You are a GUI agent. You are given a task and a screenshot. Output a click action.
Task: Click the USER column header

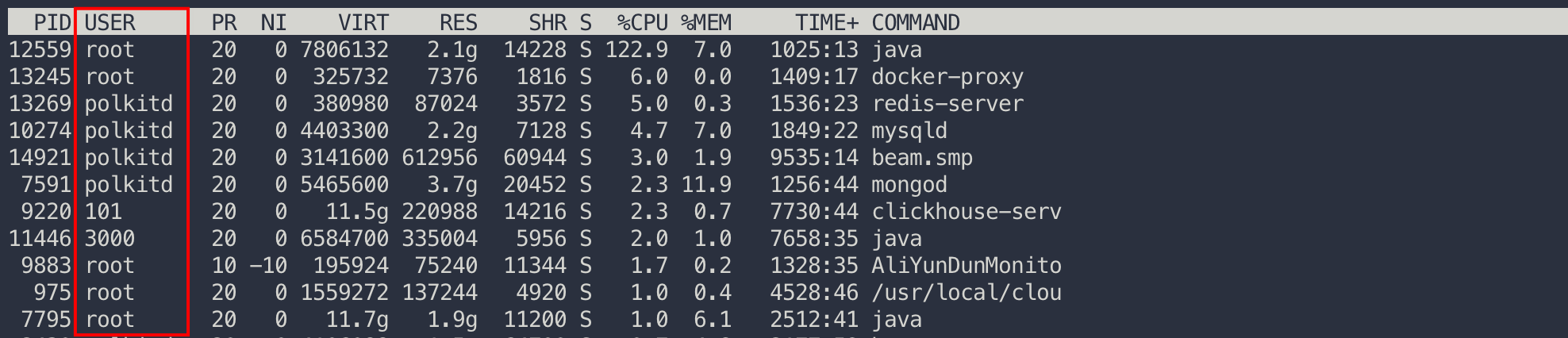tap(110, 22)
